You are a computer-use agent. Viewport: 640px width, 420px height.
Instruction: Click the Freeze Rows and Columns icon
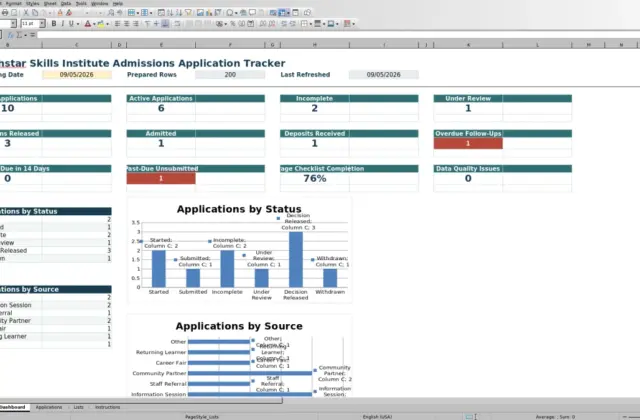point(282,13)
